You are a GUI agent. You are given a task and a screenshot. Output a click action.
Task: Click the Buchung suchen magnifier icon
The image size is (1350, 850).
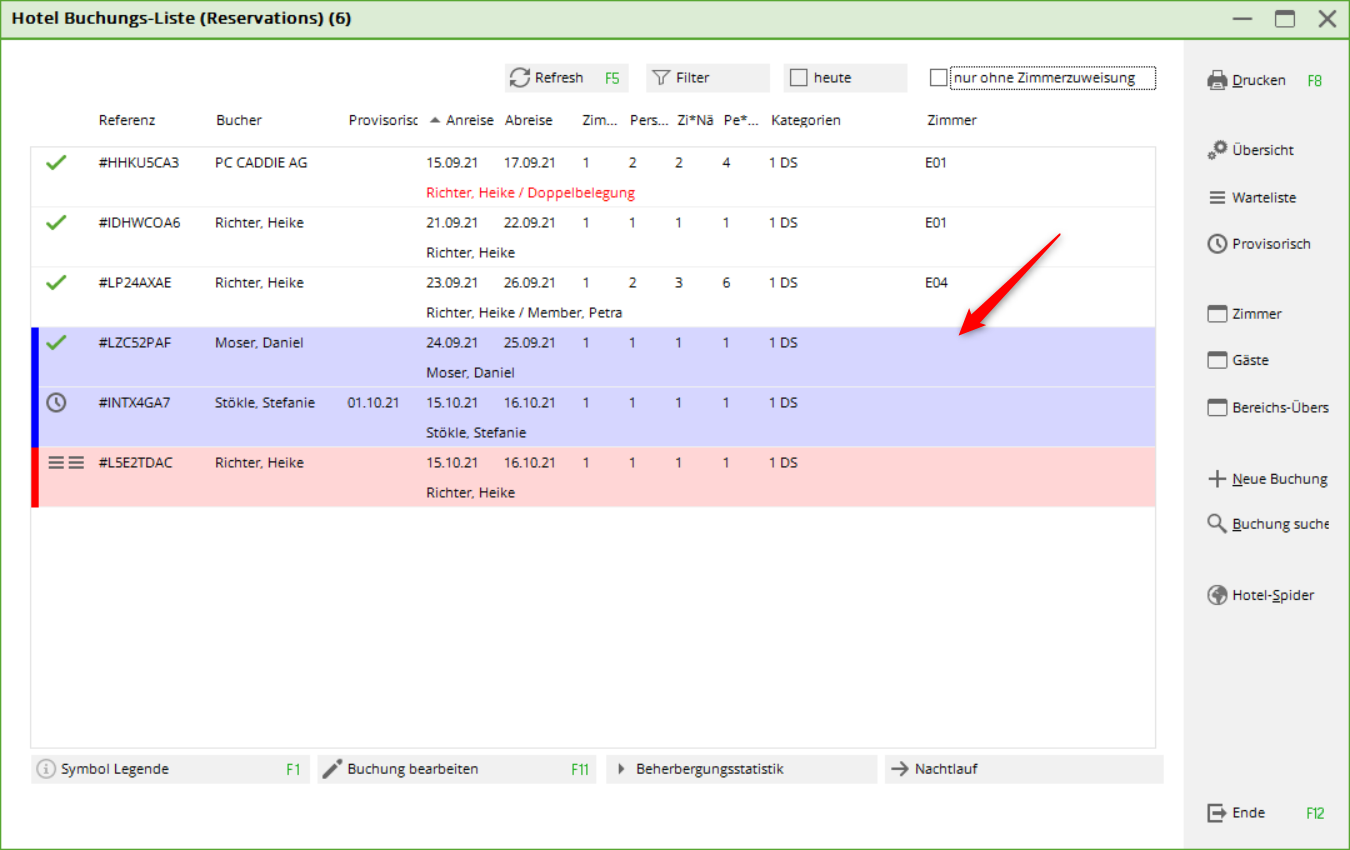click(x=1217, y=524)
